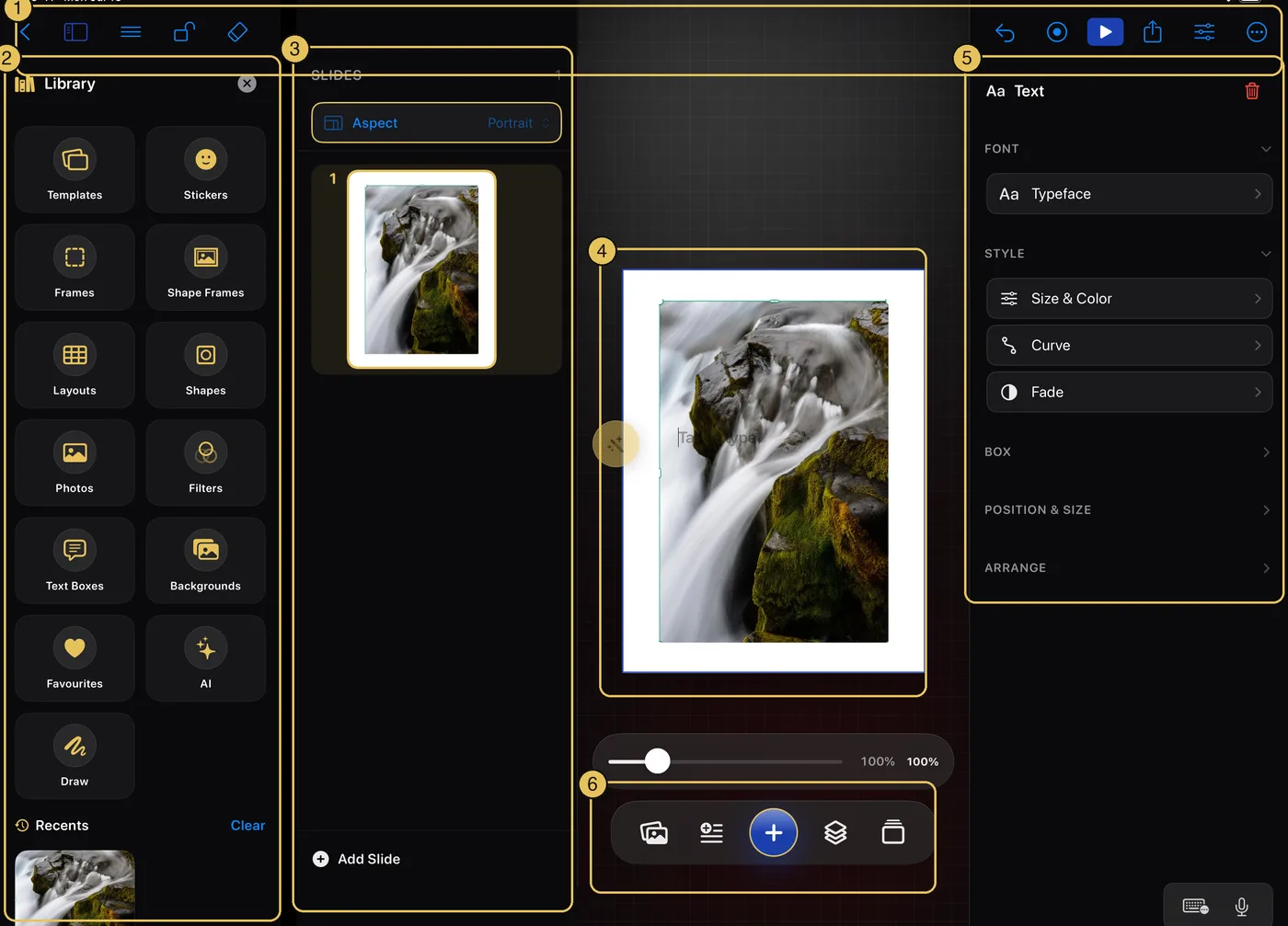Select slide 1 thumbnail

[421, 269]
